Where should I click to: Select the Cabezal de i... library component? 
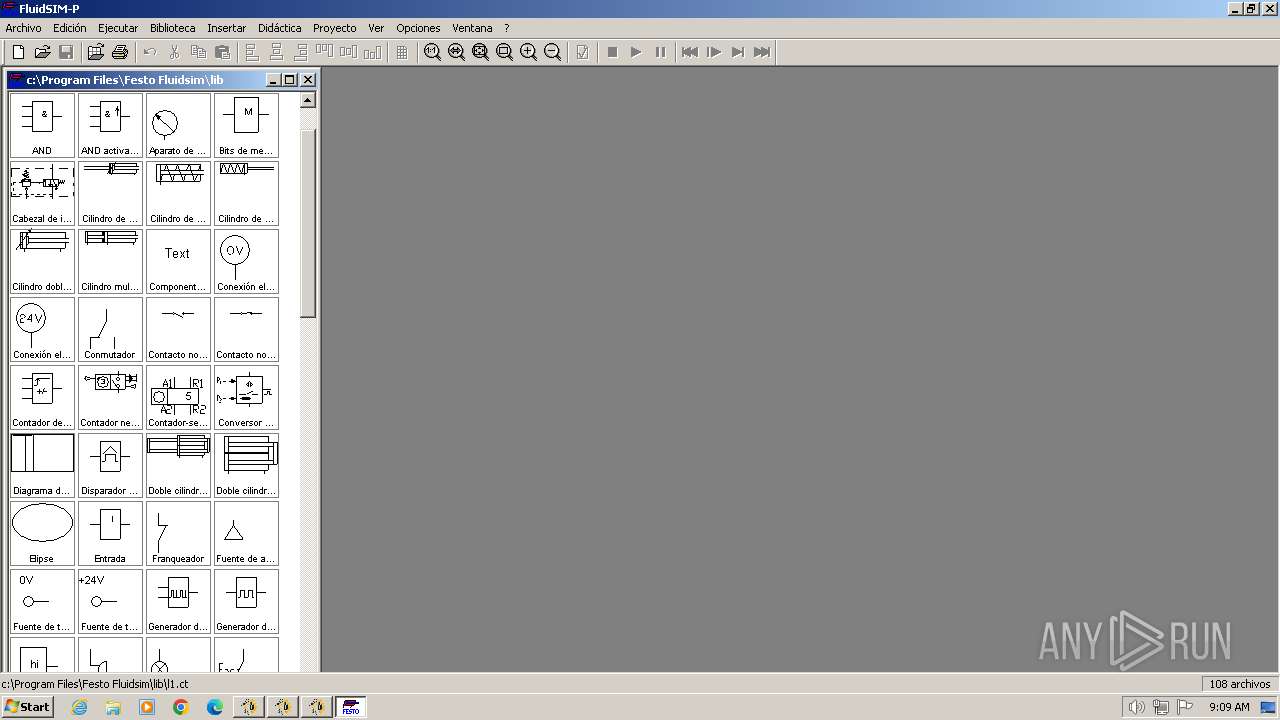pos(42,194)
